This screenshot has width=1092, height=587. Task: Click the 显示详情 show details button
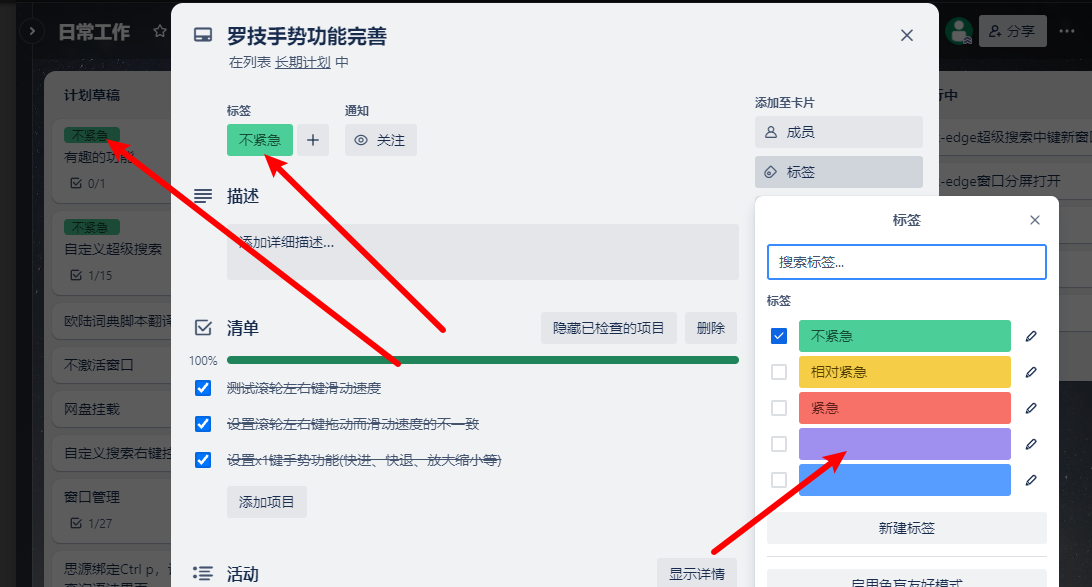[697, 574]
